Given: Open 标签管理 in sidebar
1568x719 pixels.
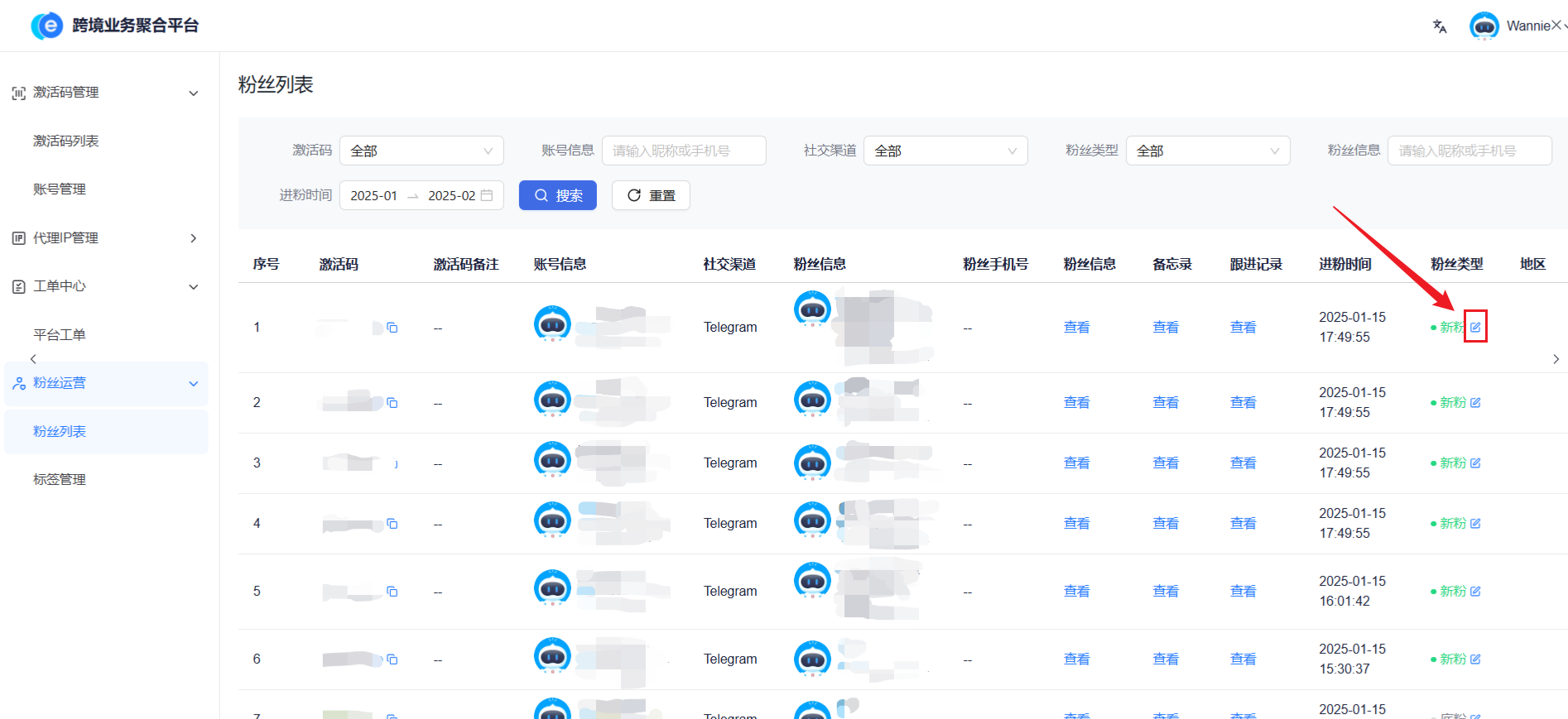Looking at the screenshot, I should [x=60, y=479].
